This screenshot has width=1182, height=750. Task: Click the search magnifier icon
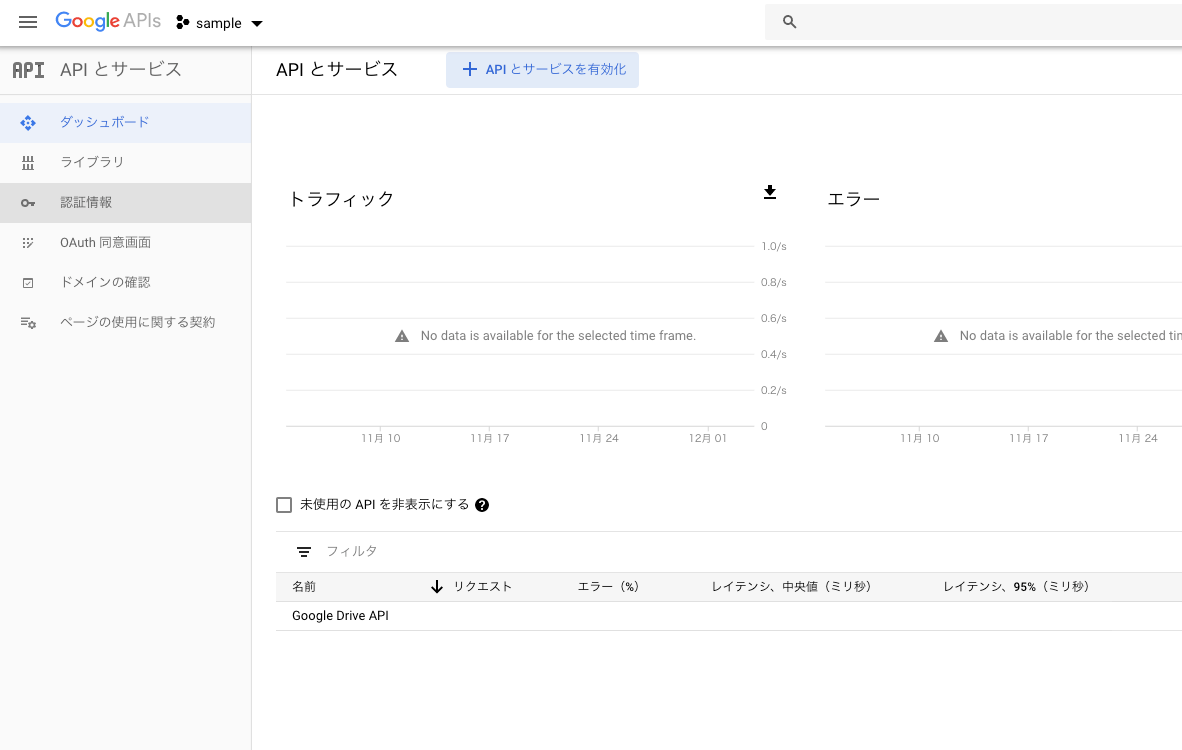pos(789,22)
